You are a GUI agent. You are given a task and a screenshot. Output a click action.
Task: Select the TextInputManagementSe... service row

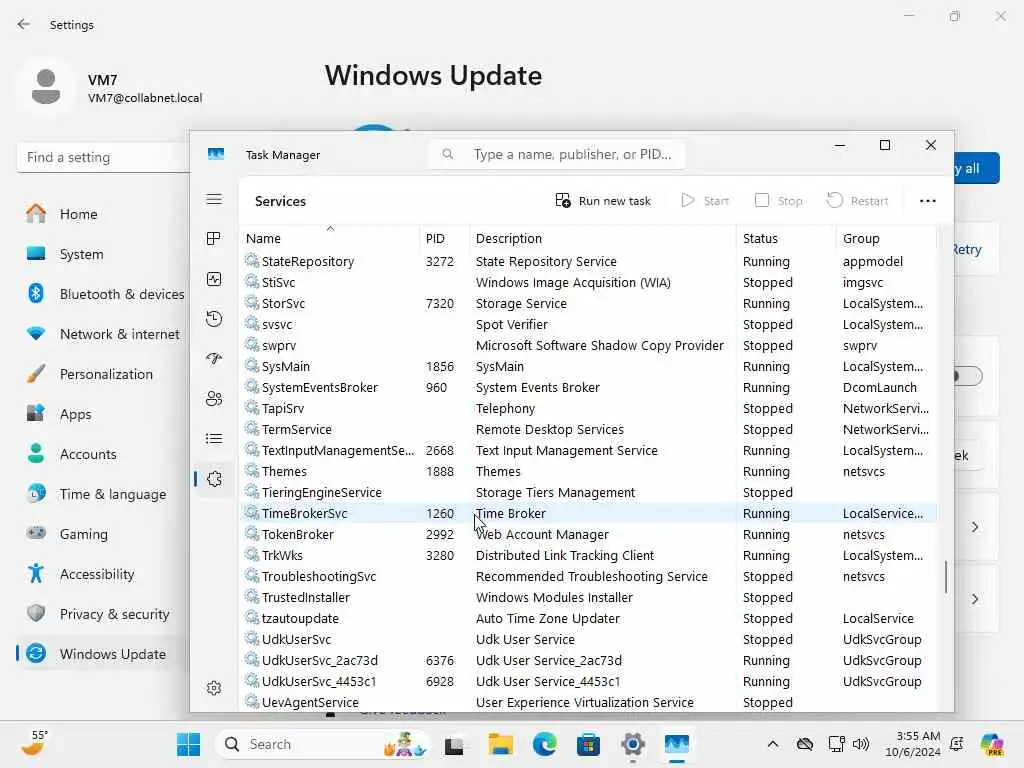point(588,451)
